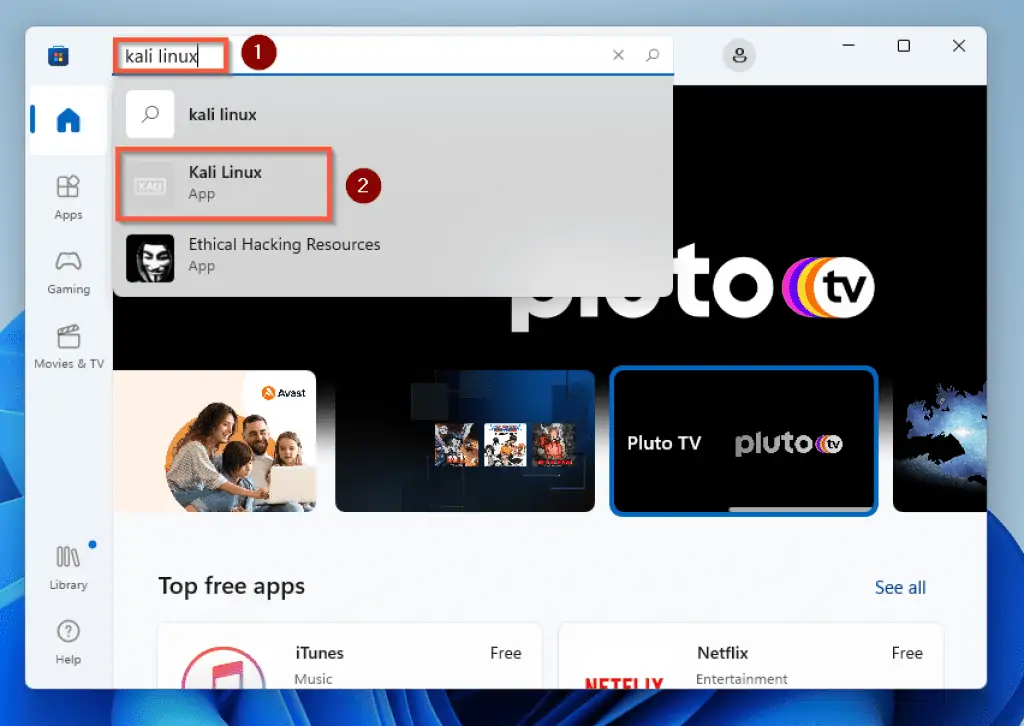This screenshot has width=1024, height=726.
Task: Open the Apps section in sidebar
Action: (x=68, y=196)
